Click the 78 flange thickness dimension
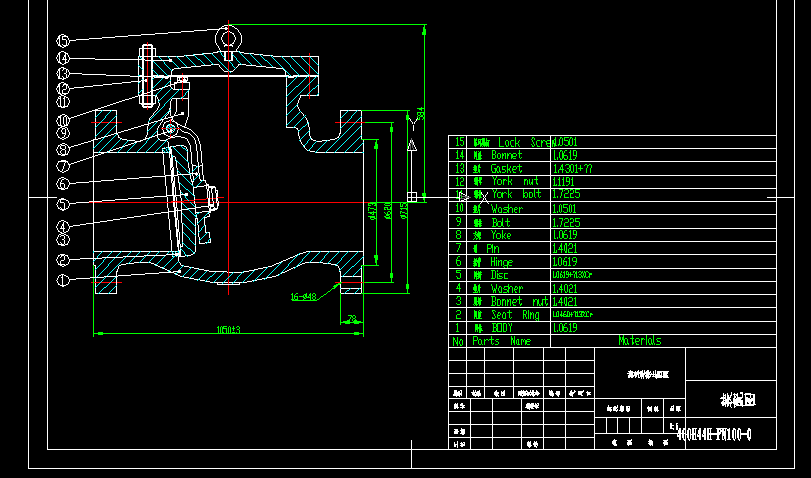Image resolution: width=811 pixels, height=478 pixels. (x=350, y=320)
